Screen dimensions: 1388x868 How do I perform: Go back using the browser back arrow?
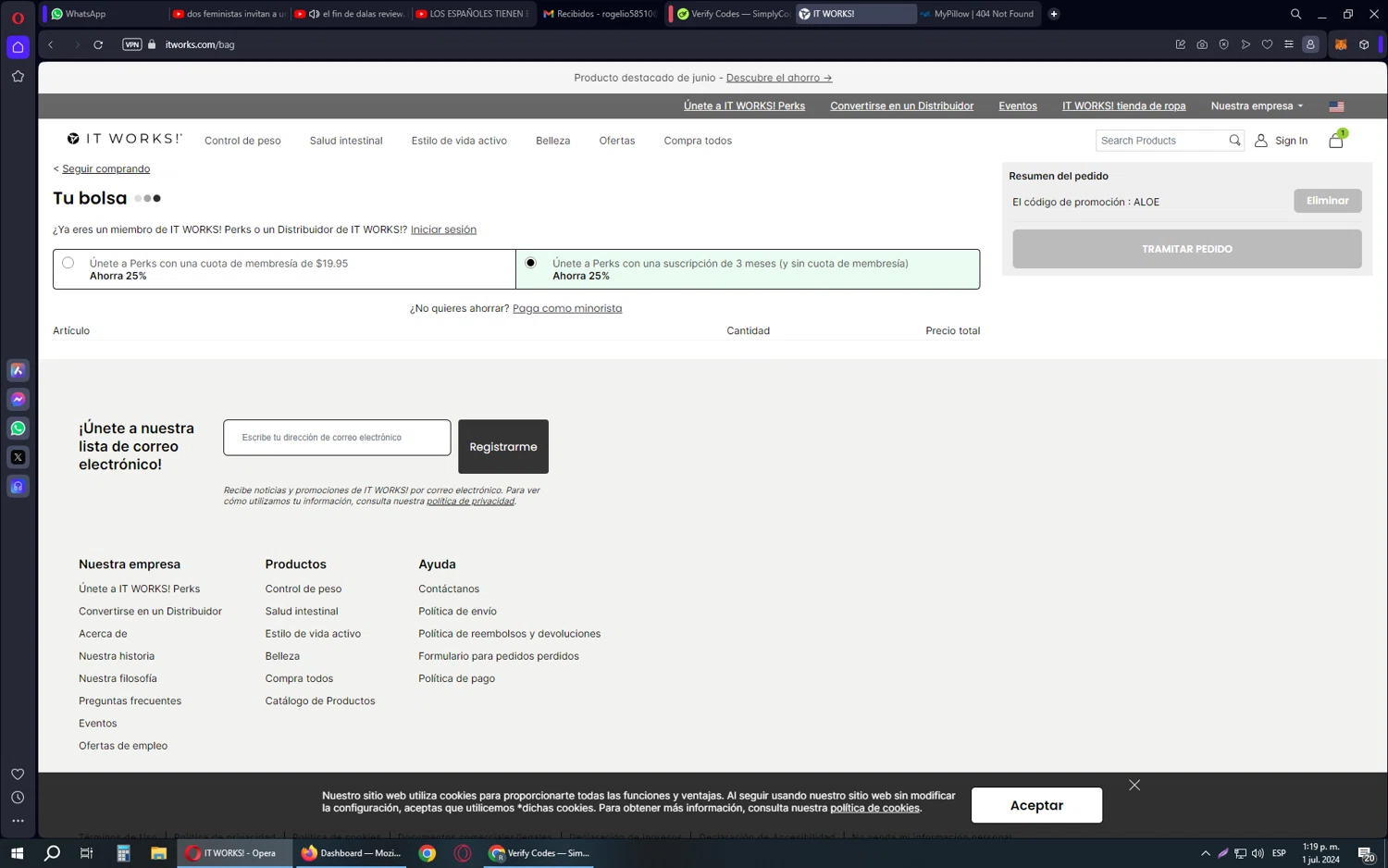(x=51, y=44)
